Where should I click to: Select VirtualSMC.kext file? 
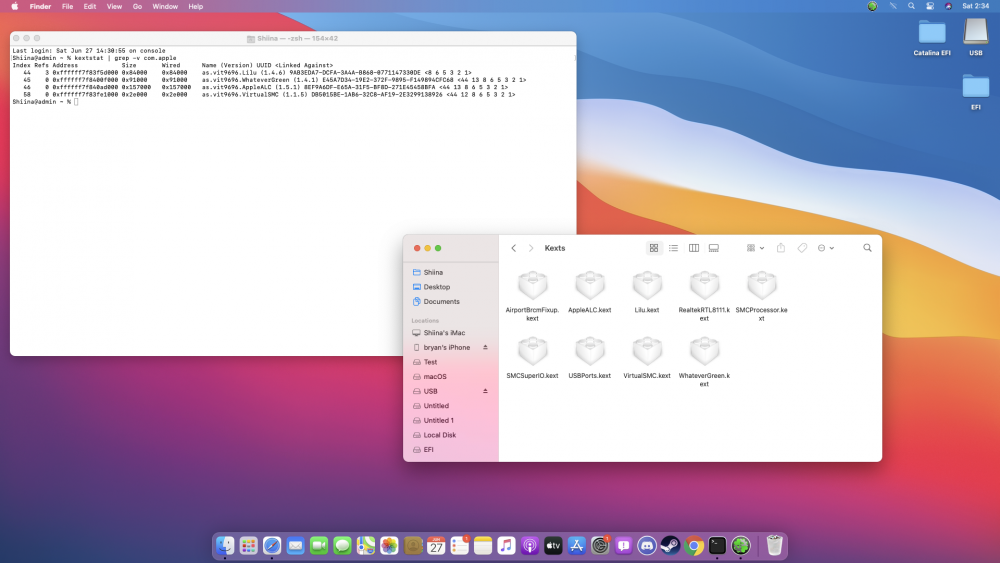click(x=647, y=358)
